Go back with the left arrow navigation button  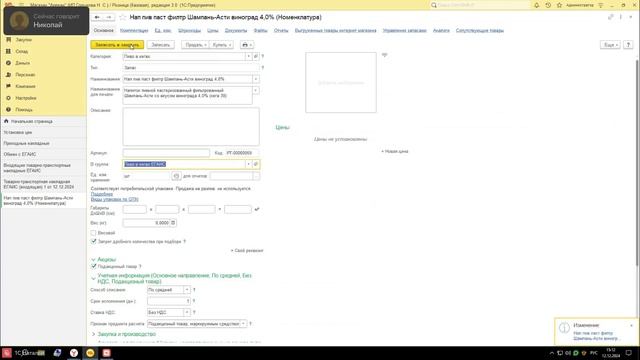pyautogui.click(x=97, y=17)
